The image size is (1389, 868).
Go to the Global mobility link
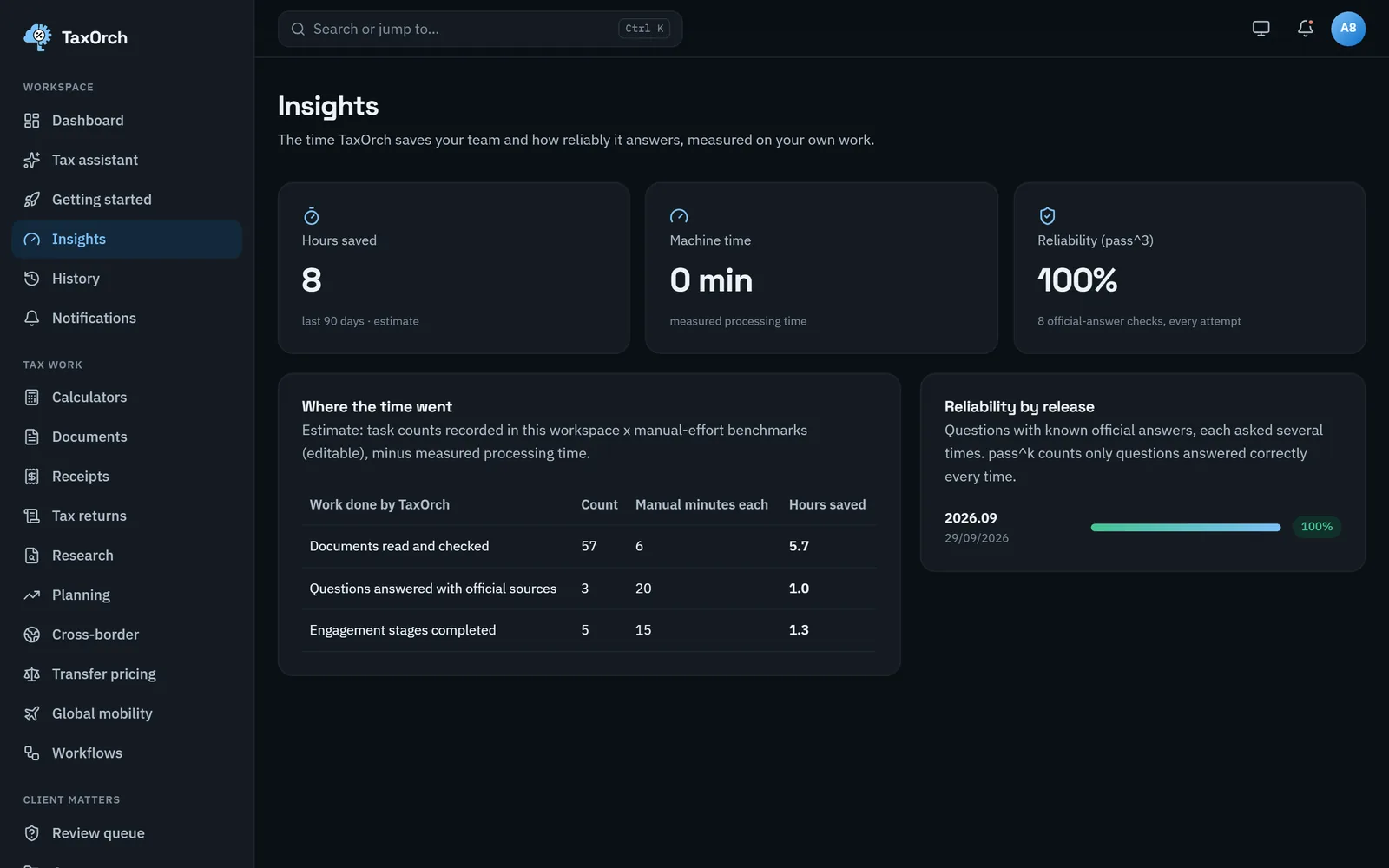[x=127, y=713]
